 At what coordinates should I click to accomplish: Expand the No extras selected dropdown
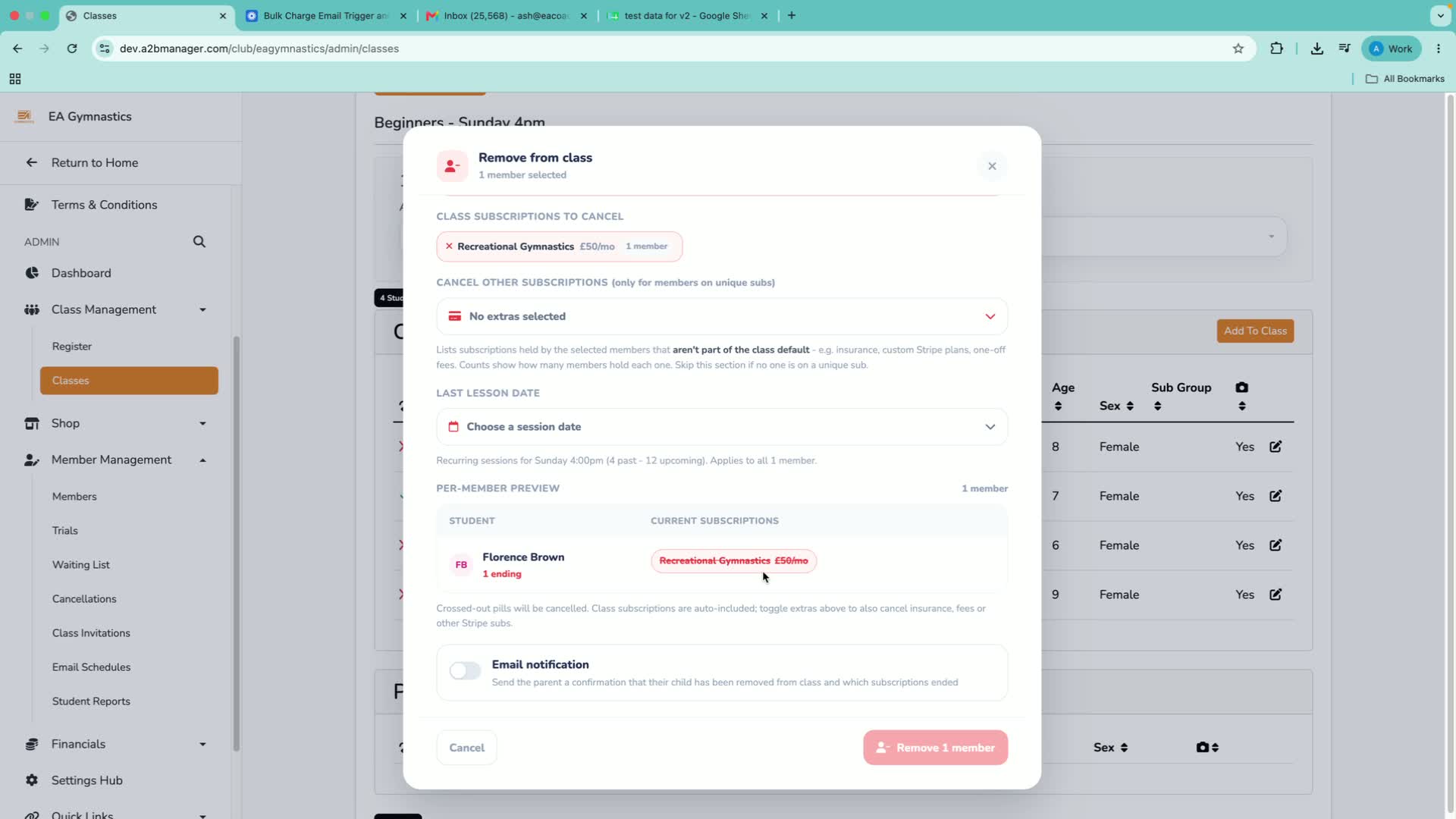[x=722, y=316]
